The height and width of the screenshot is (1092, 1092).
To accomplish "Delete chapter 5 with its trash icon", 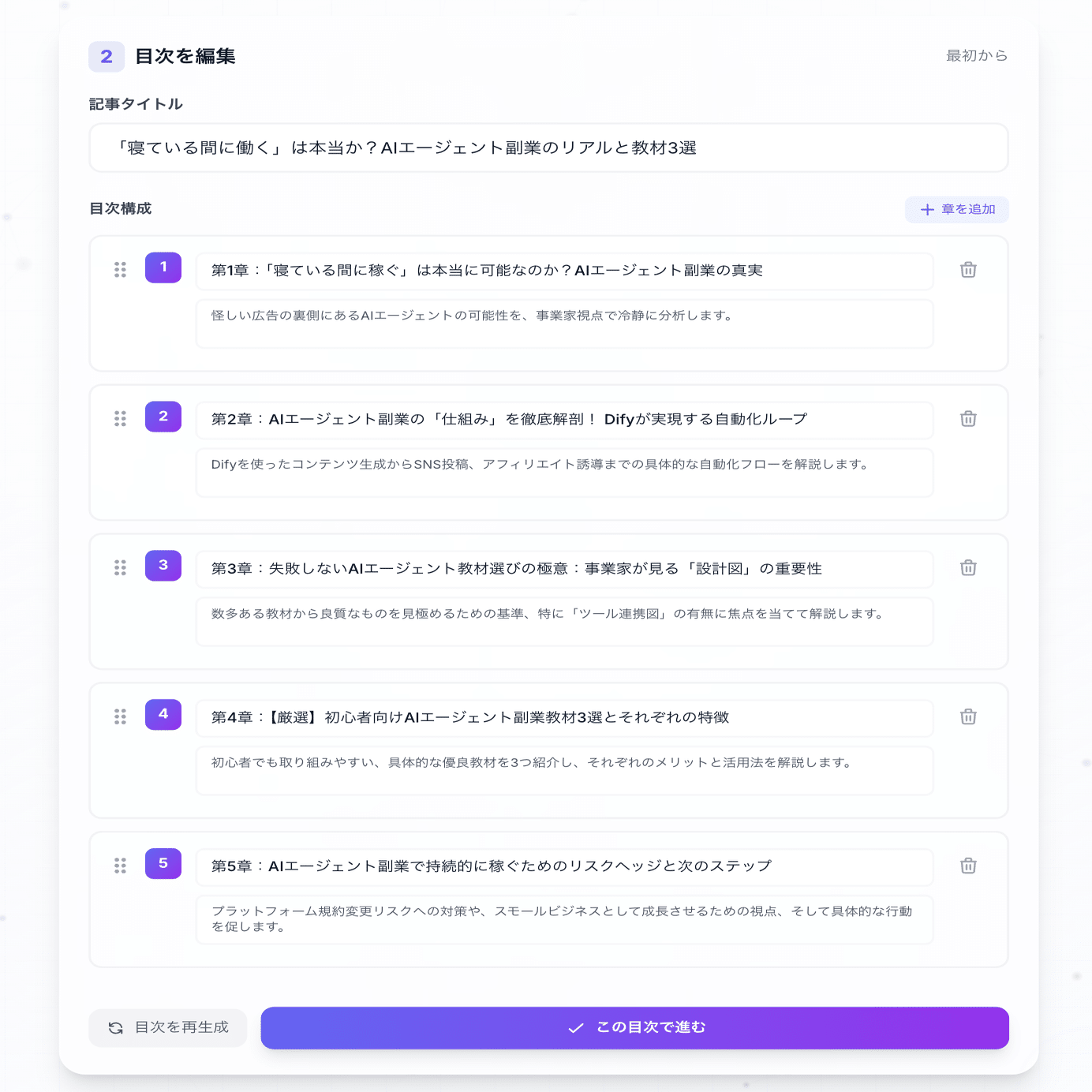I will click(x=968, y=866).
